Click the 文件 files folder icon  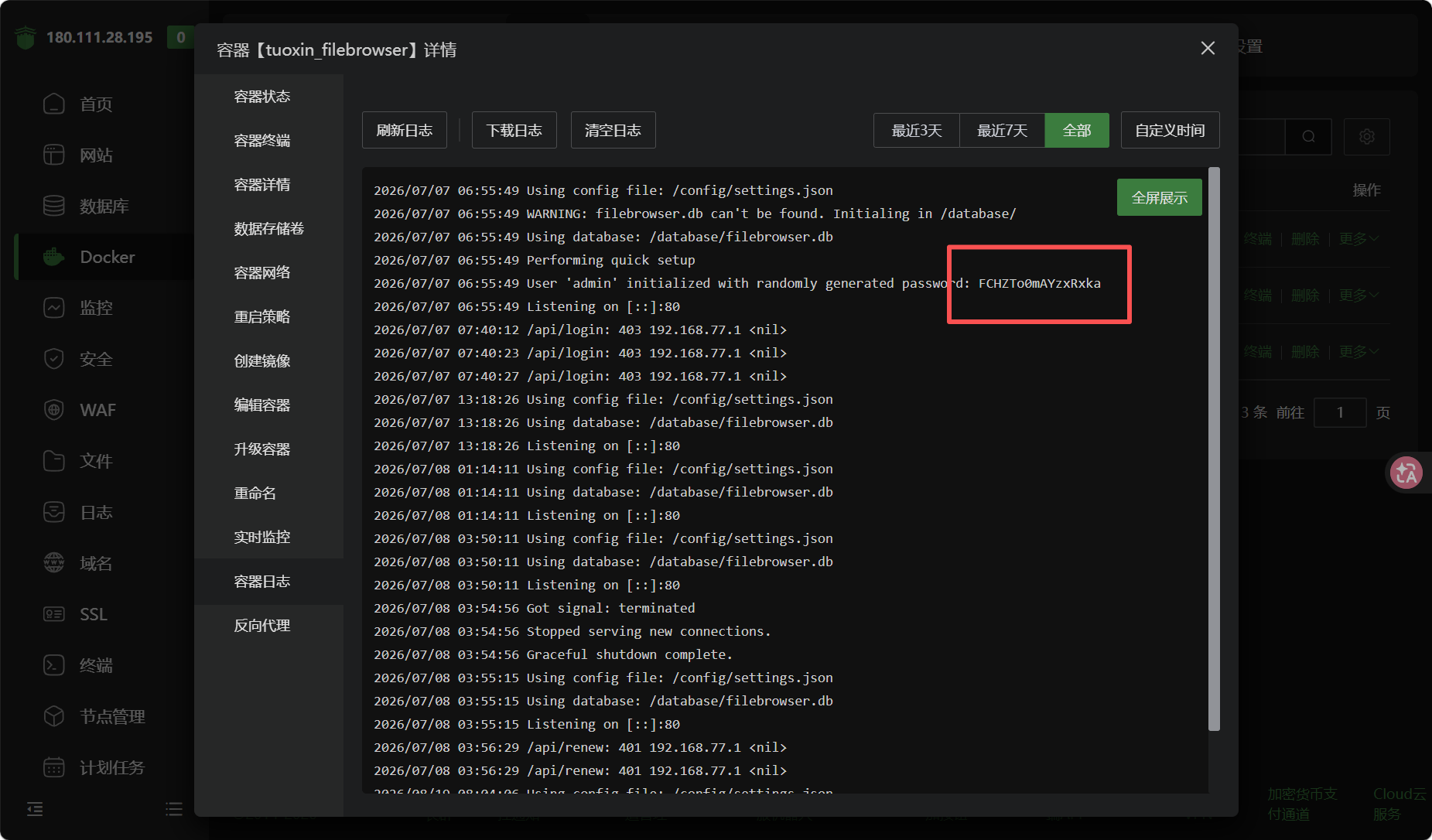click(54, 461)
